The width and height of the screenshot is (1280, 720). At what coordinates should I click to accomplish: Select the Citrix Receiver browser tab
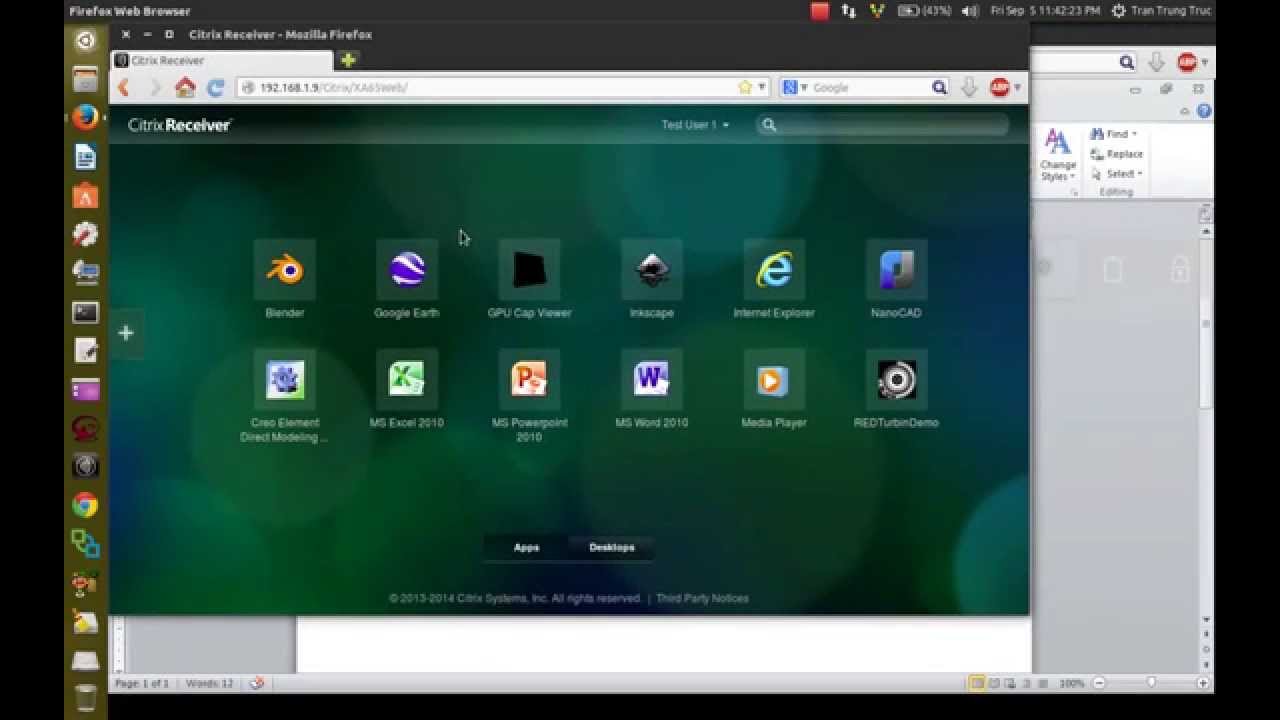click(222, 60)
